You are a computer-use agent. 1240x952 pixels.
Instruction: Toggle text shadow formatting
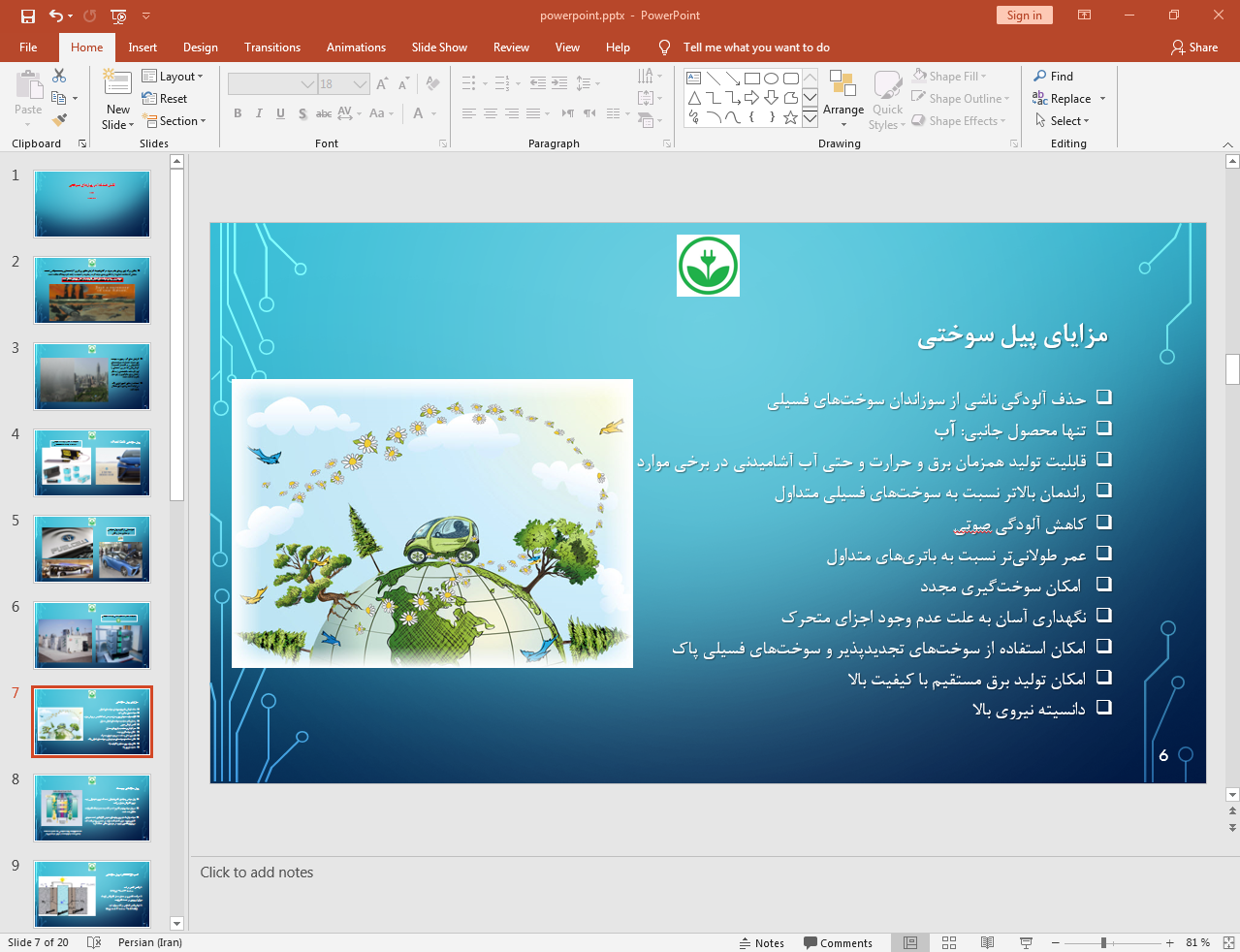pyautogui.click(x=302, y=113)
